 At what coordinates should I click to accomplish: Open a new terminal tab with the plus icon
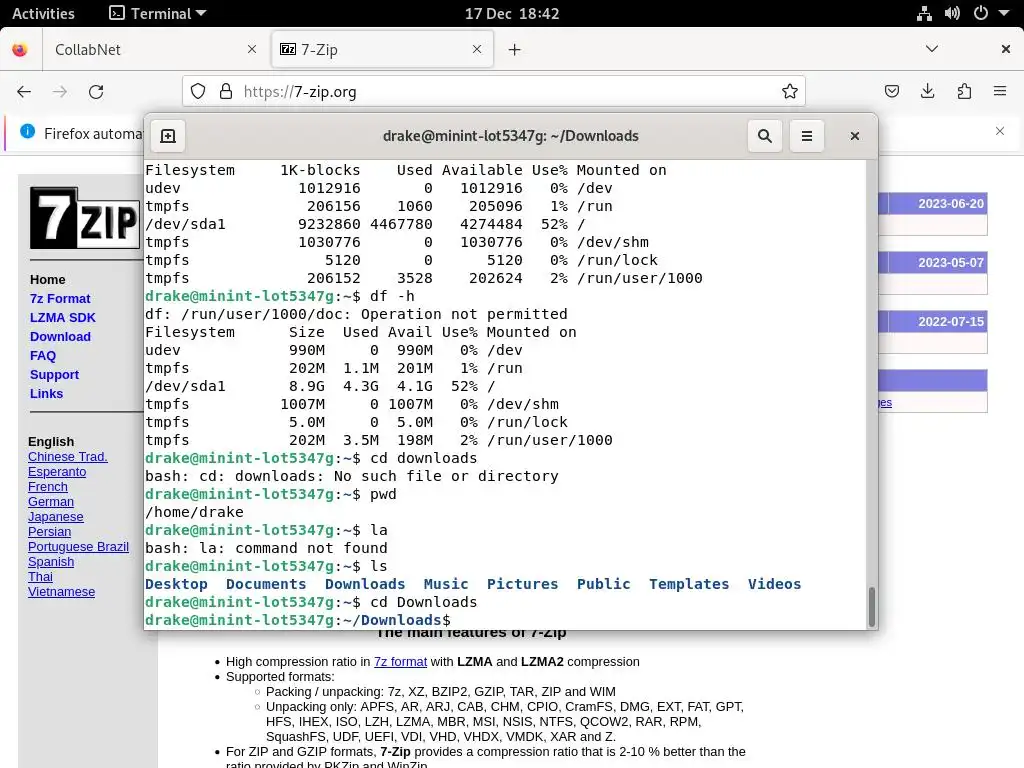(168, 136)
